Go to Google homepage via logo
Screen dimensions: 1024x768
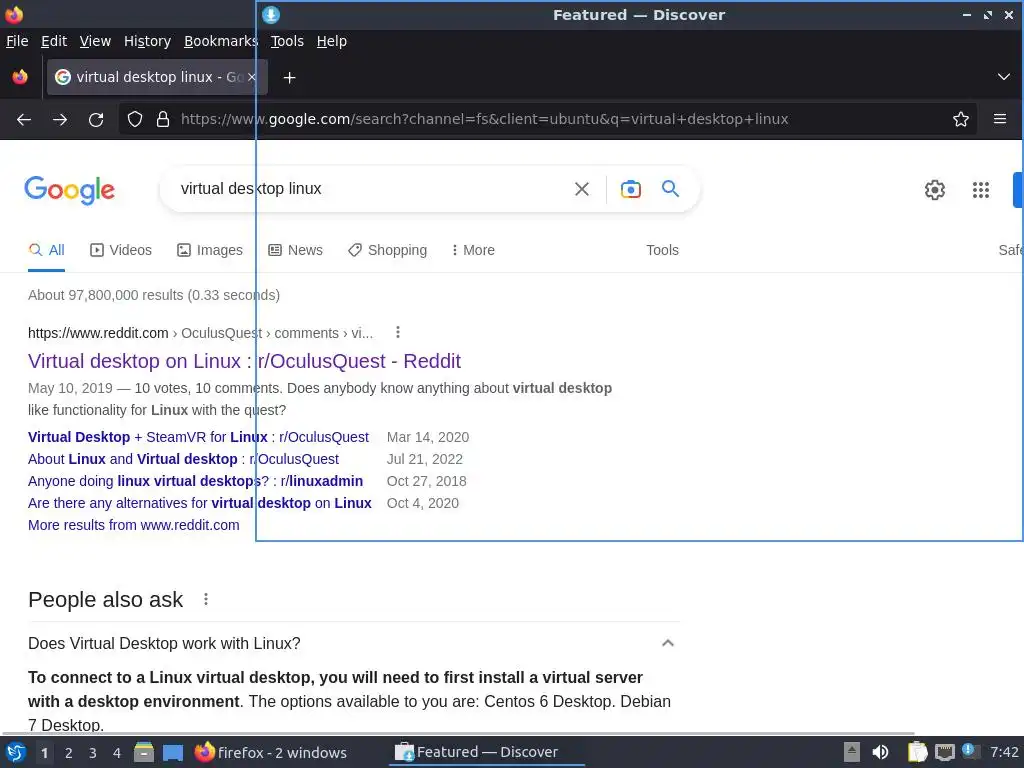pyautogui.click(x=70, y=190)
